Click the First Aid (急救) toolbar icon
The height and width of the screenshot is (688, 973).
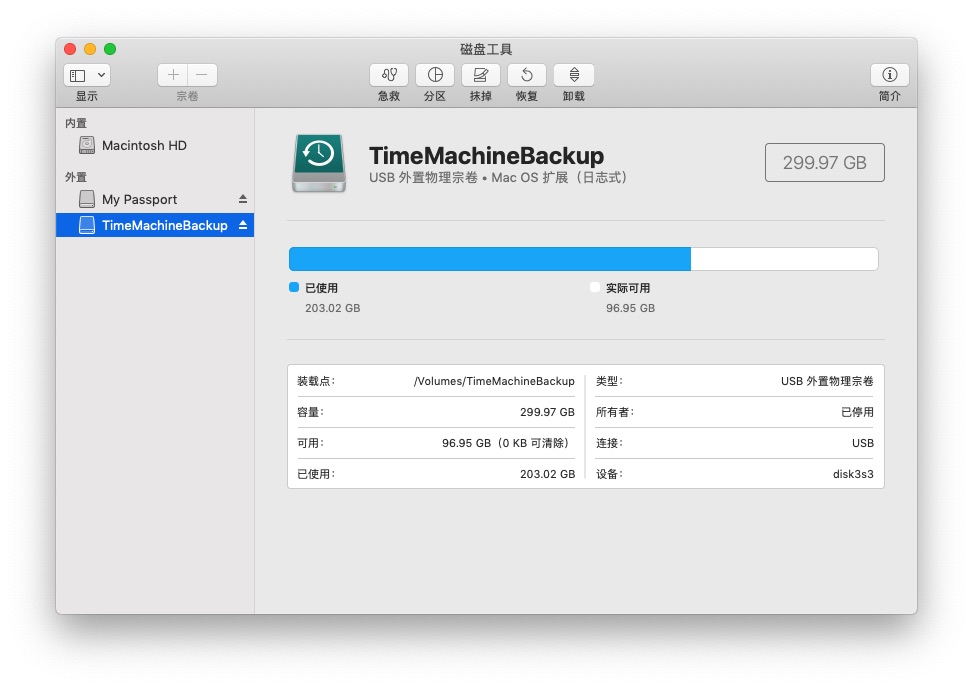point(389,75)
